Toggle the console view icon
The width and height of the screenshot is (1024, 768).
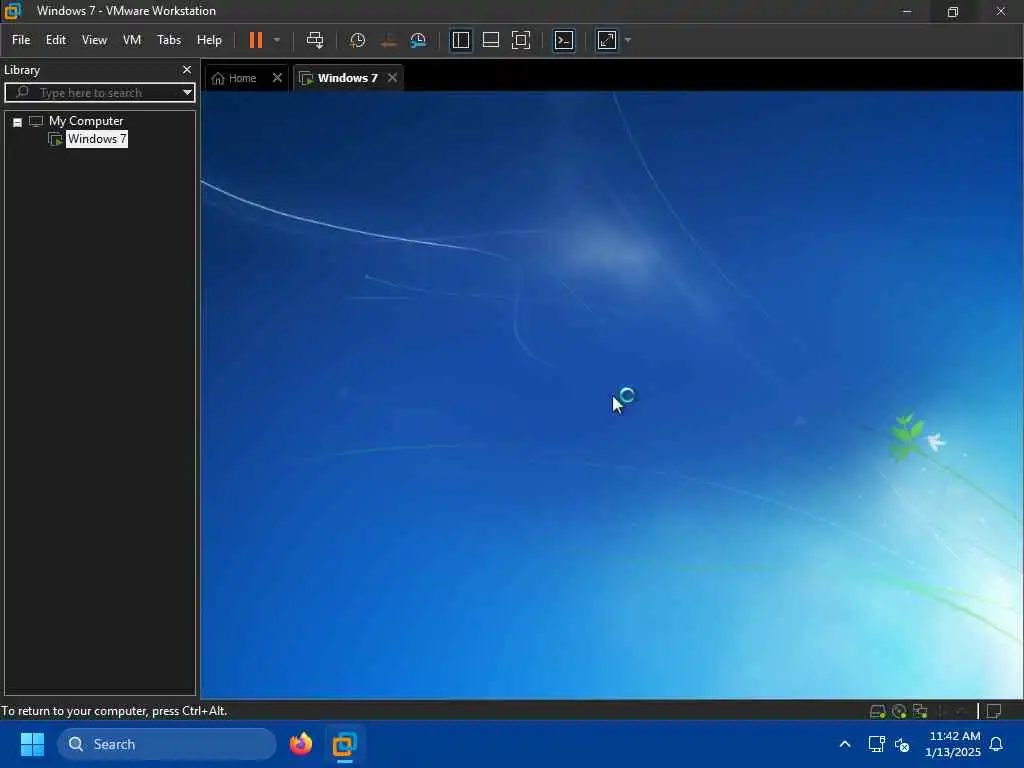click(564, 40)
